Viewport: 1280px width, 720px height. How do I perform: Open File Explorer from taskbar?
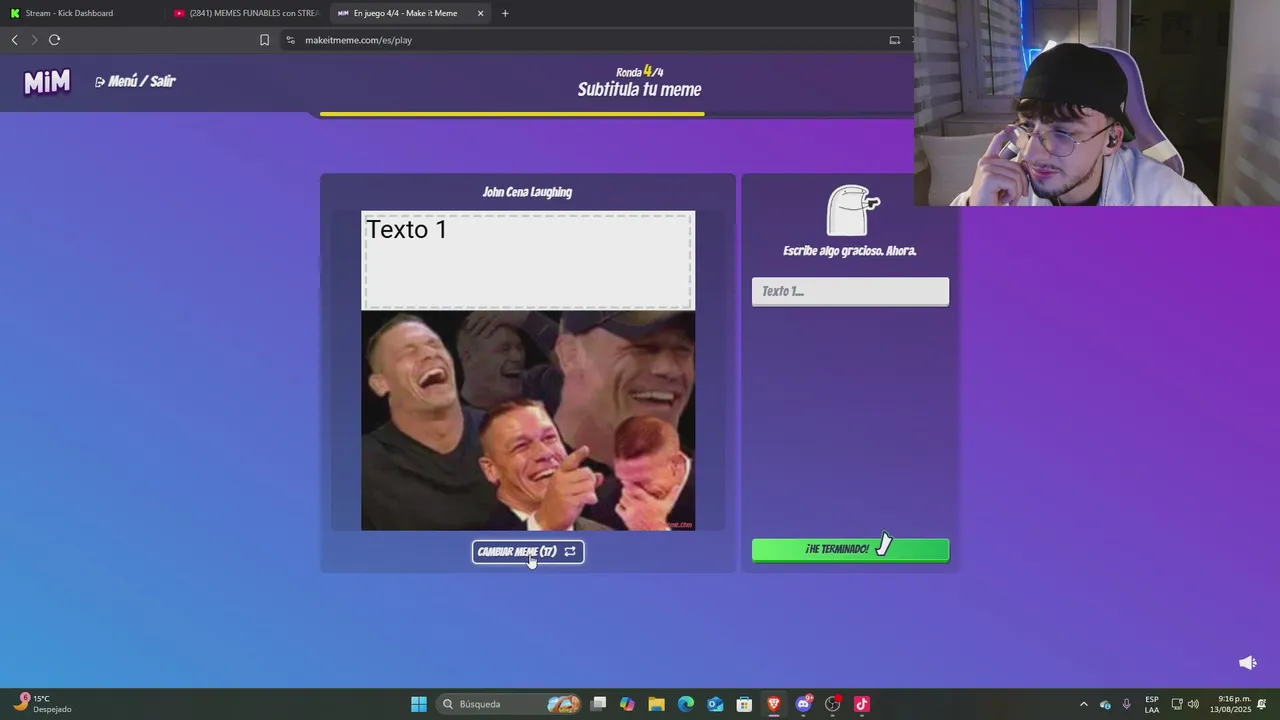click(x=656, y=704)
